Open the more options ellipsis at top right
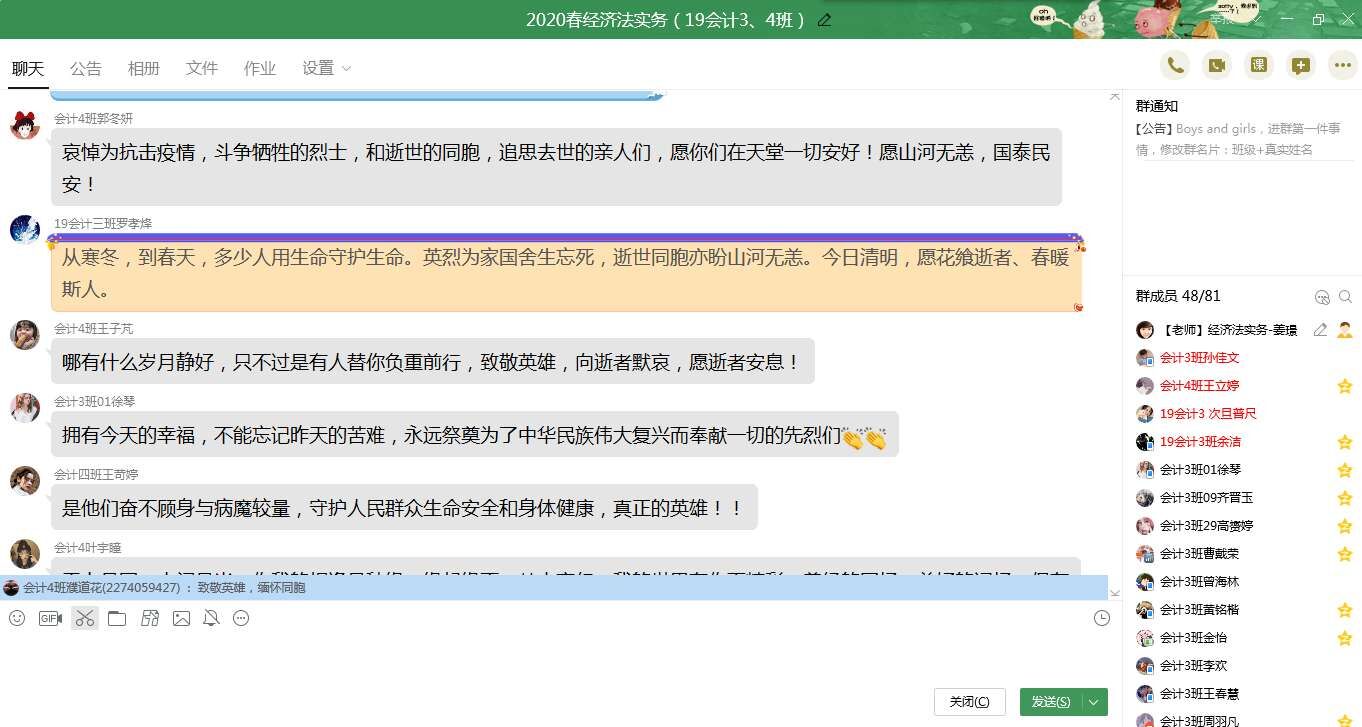 pos(1342,66)
